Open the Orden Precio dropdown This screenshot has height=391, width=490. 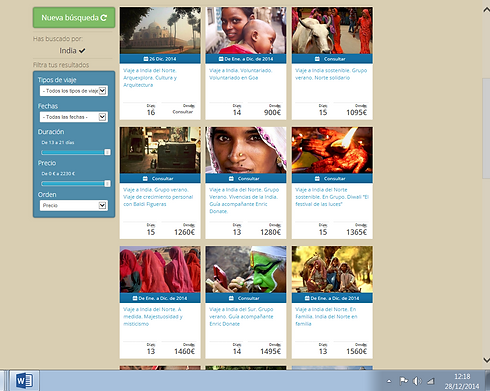(74, 205)
